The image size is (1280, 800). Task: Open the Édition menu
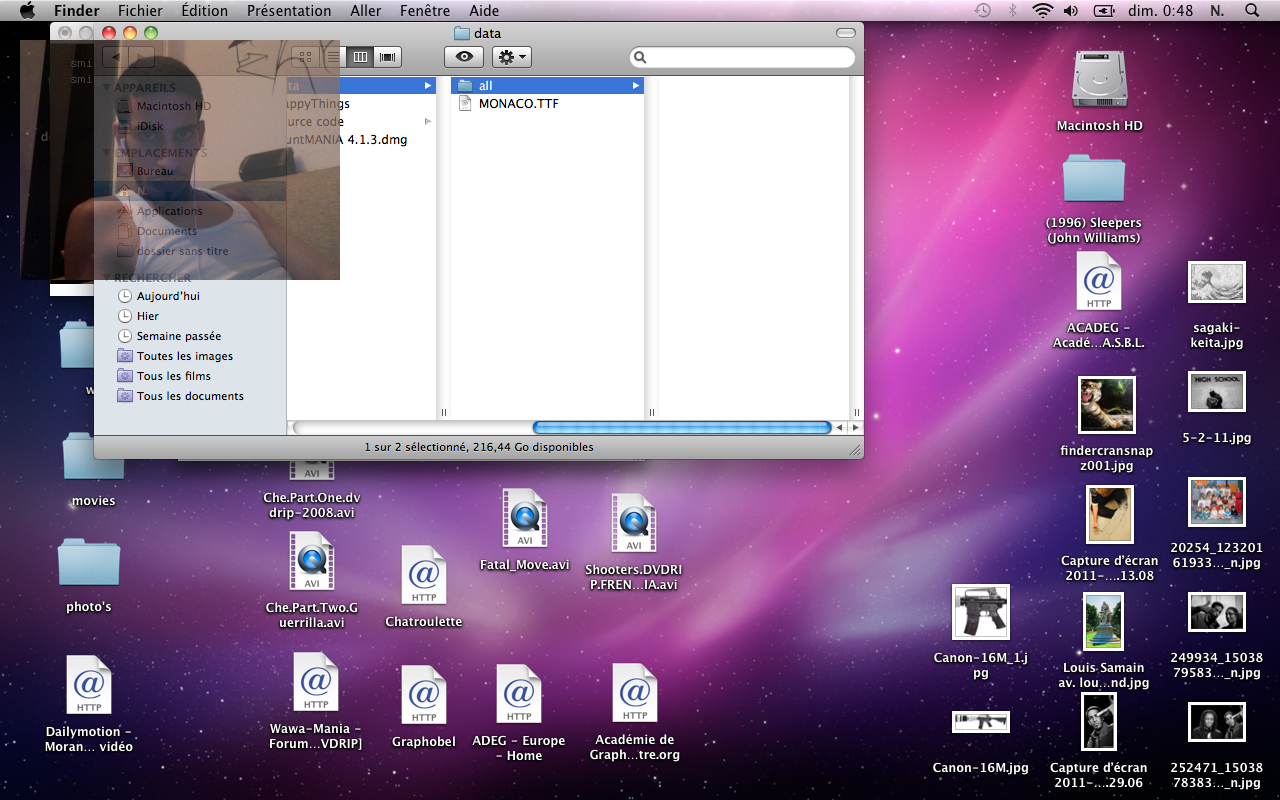(x=204, y=11)
